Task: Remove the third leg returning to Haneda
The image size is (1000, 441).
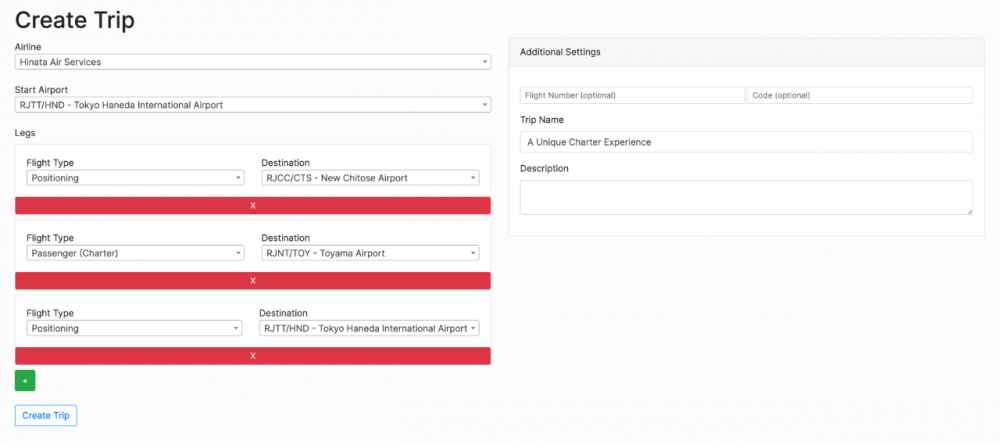Action: pyautogui.click(x=252, y=356)
